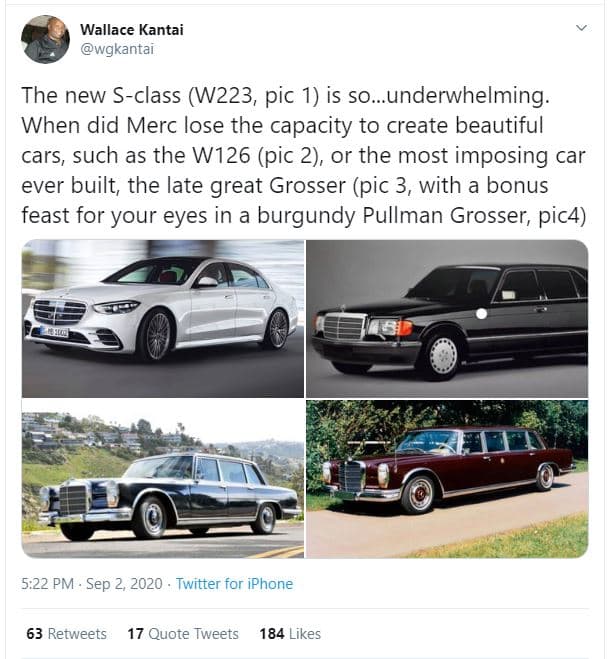Open the Twitter for iPhone source link
The image size is (609, 659).
[234, 584]
